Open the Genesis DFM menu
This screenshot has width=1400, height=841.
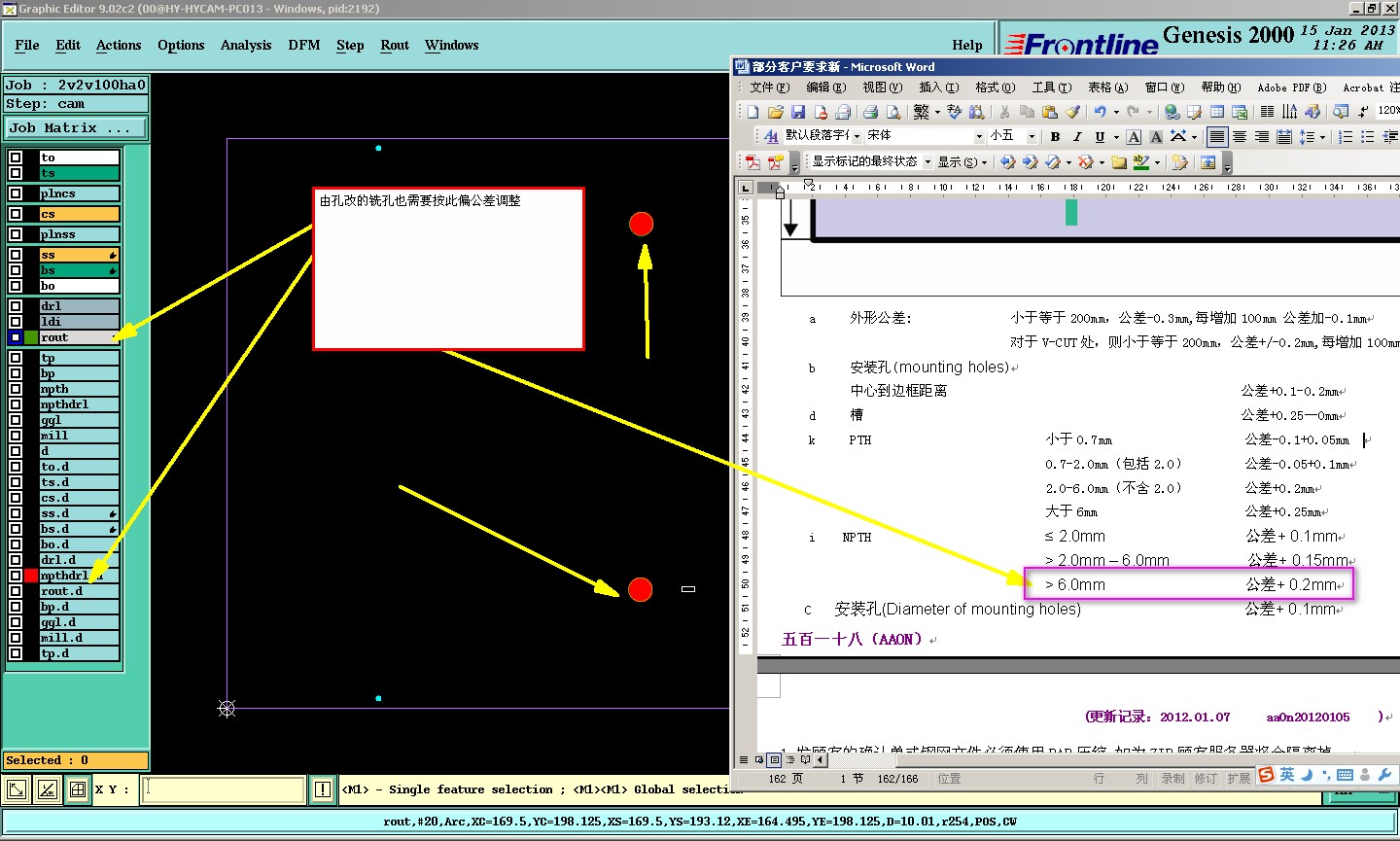click(x=304, y=45)
